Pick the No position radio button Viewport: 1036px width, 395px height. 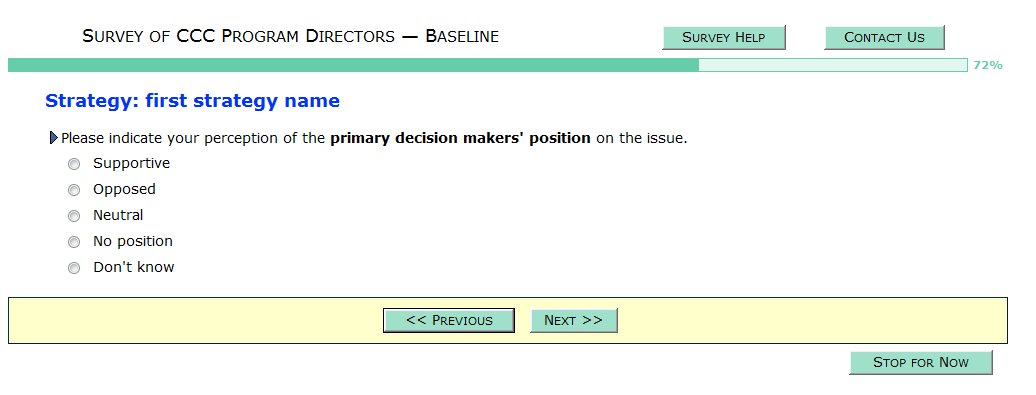(74, 242)
